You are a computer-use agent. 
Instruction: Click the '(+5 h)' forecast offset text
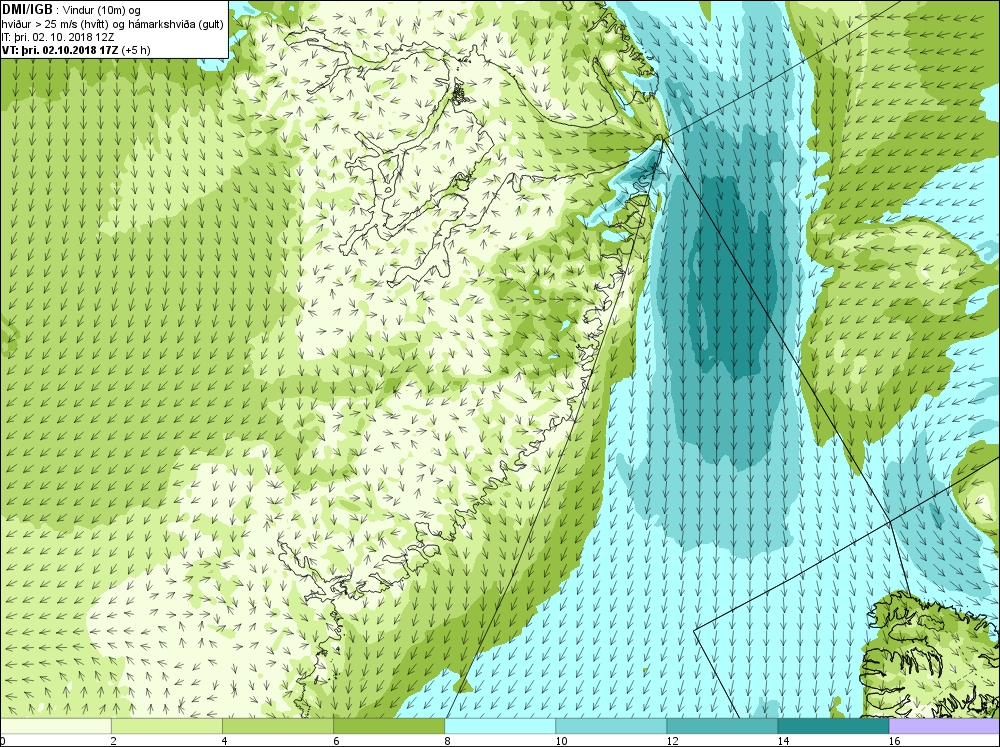pos(136,50)
